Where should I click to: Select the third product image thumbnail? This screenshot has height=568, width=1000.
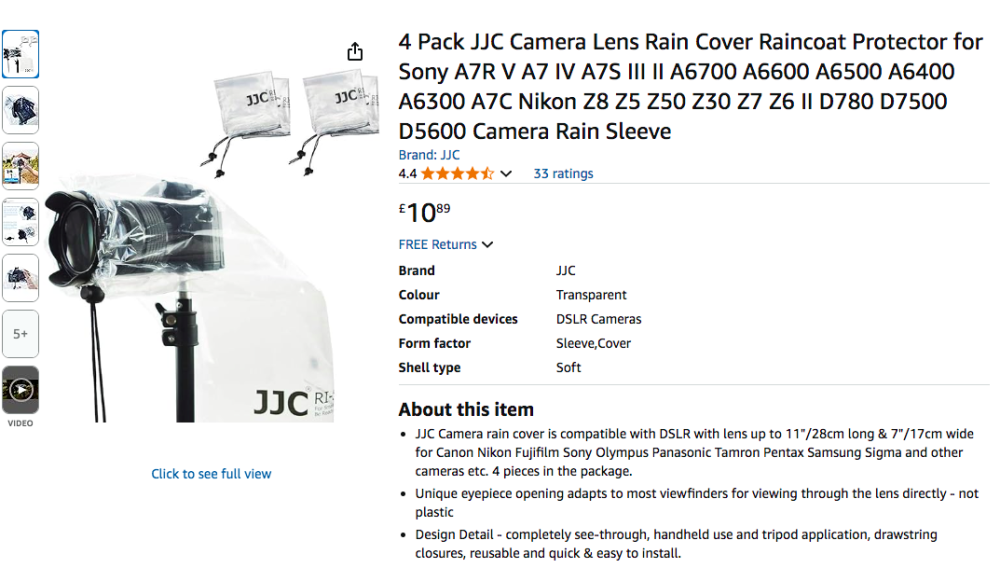coord(20,166)
